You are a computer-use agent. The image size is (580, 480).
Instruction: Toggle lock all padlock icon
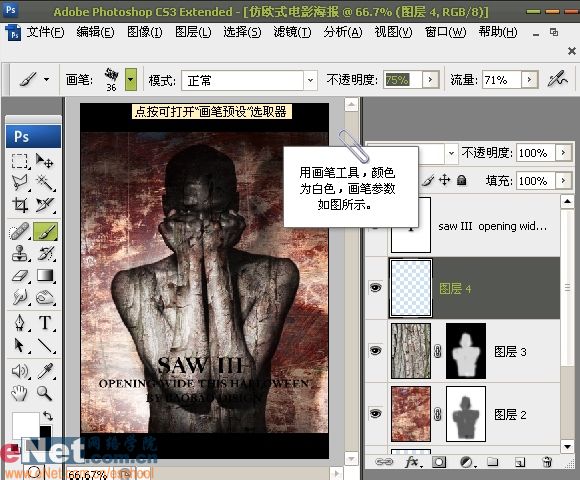pyautogui.click(x=461, y=180)
